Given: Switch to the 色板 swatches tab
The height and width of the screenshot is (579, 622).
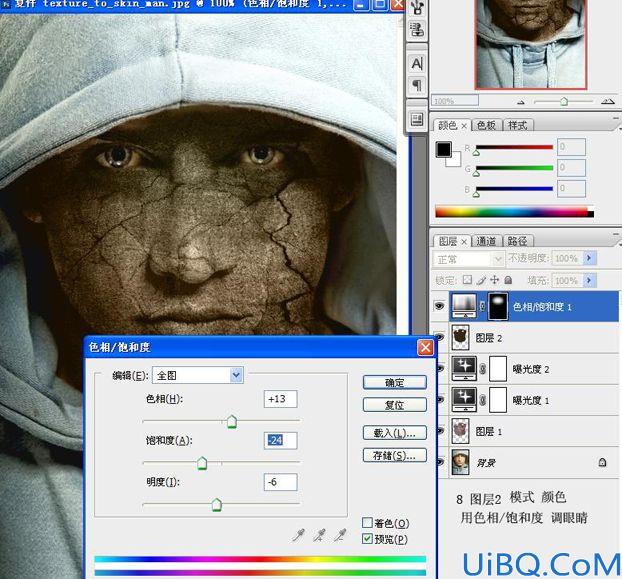Looking at the screenshot, I should (x=486, y=125).
